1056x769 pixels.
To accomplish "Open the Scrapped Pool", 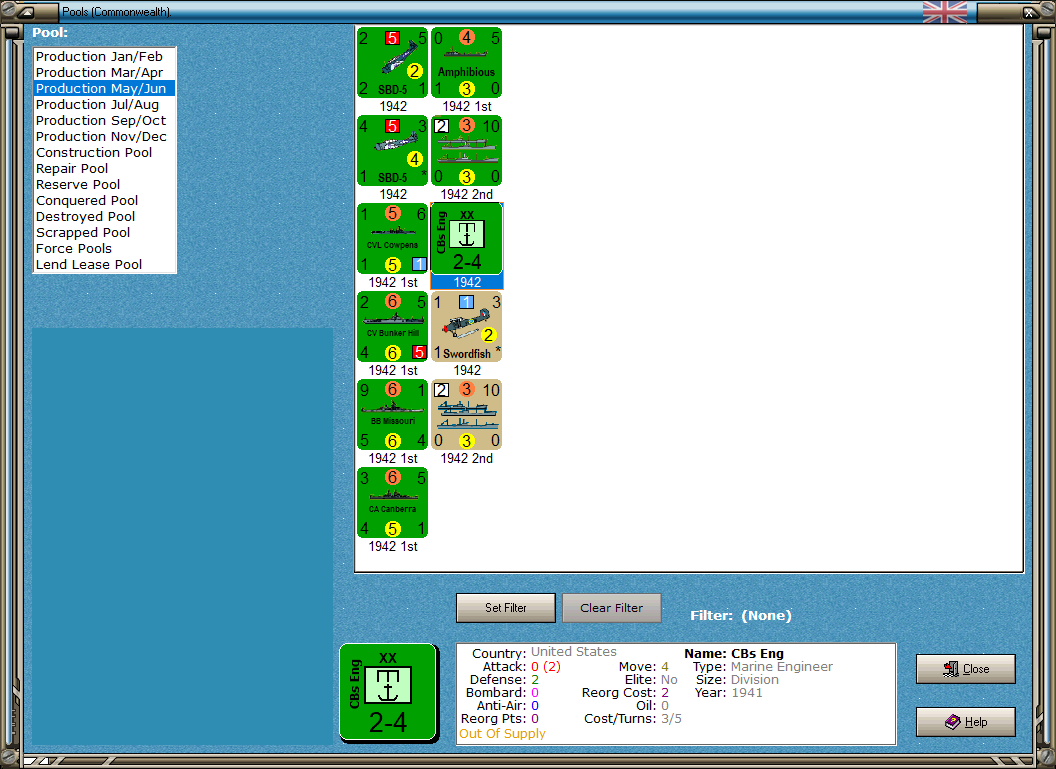I will click(104, 233).
